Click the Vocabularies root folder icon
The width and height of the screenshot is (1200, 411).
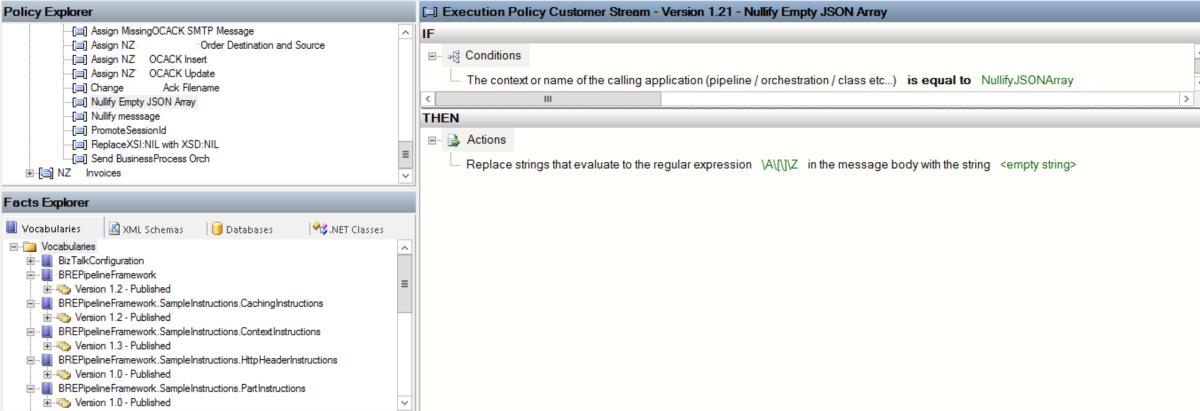click(x=30, y=246)
